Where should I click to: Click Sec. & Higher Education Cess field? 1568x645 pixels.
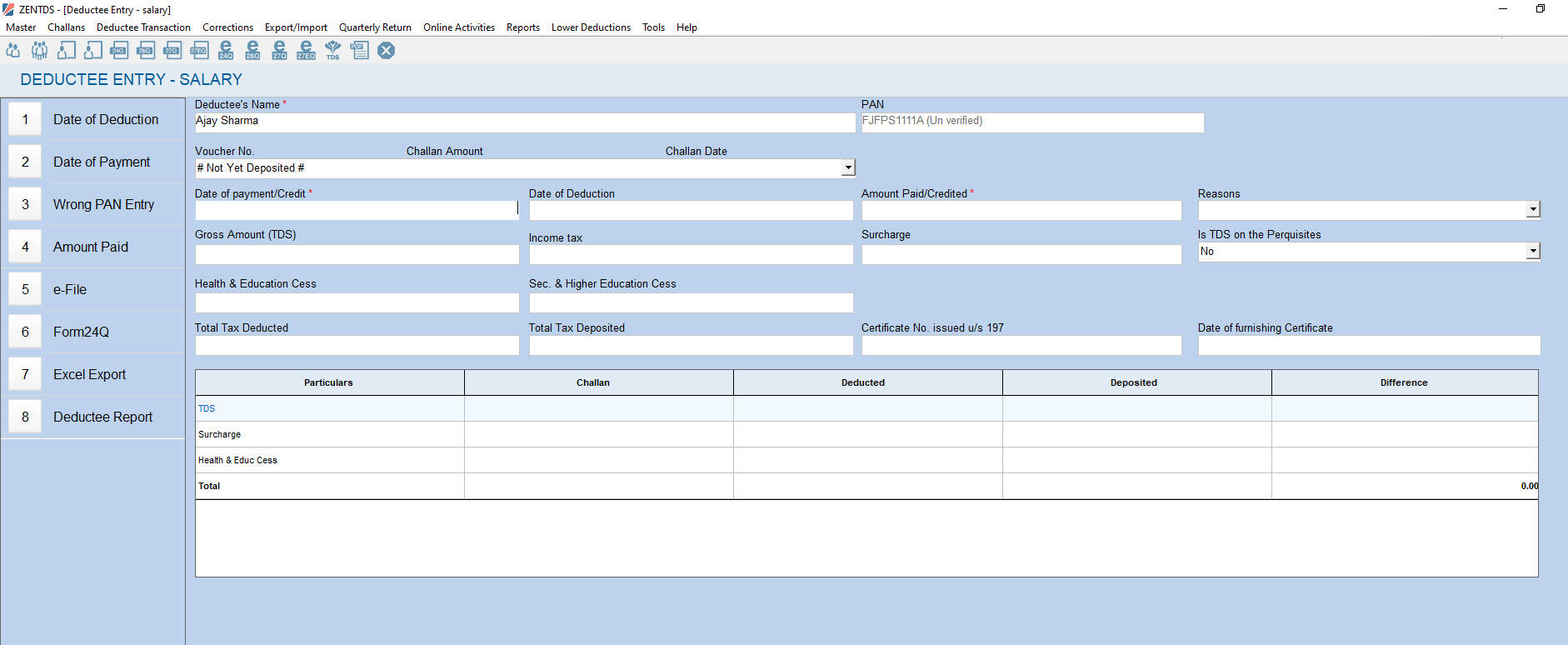tap(691, 302)
